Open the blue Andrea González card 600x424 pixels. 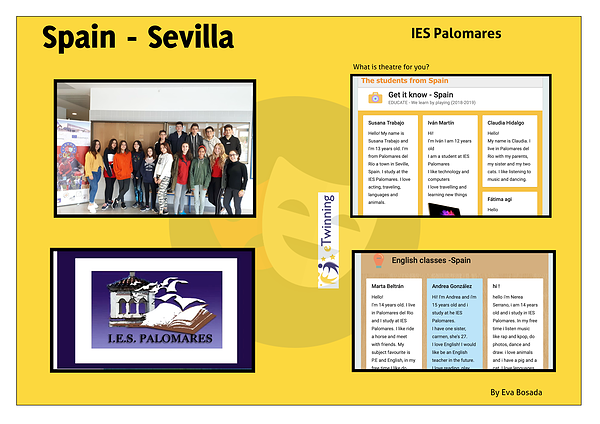[455, 323]
